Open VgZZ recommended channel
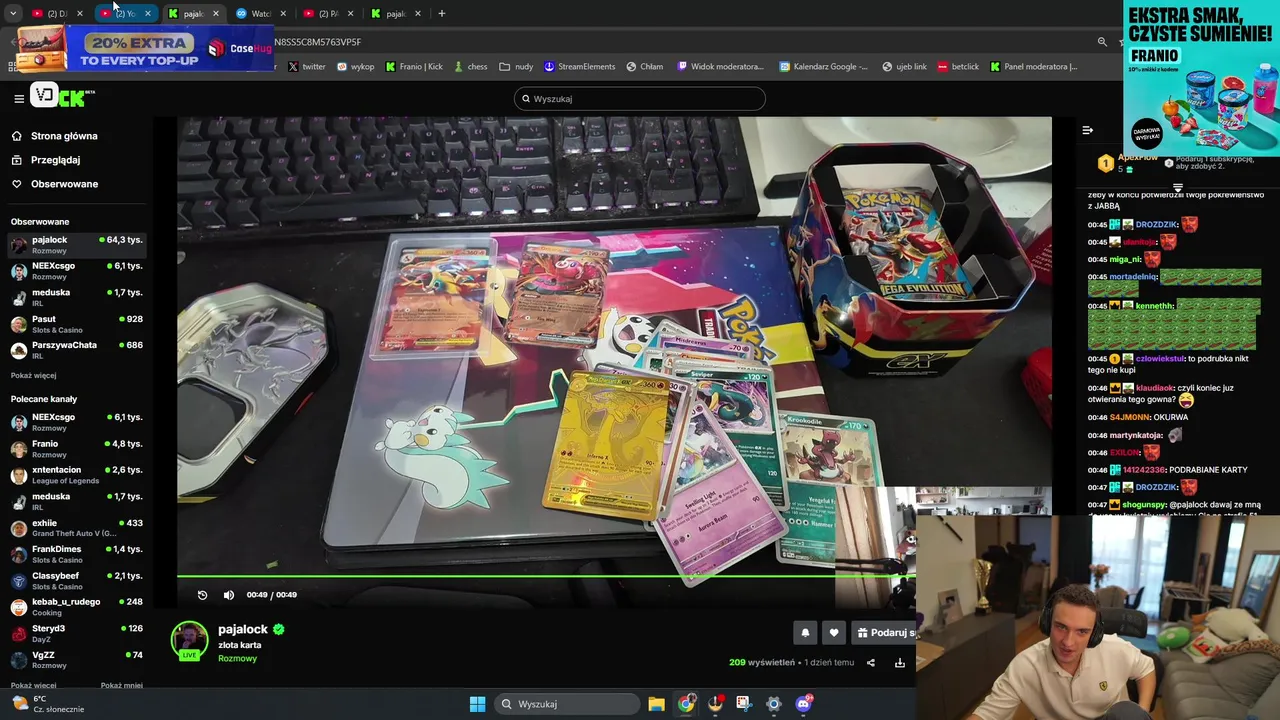This screenshot has height=720, width=1280. point(76,660)
